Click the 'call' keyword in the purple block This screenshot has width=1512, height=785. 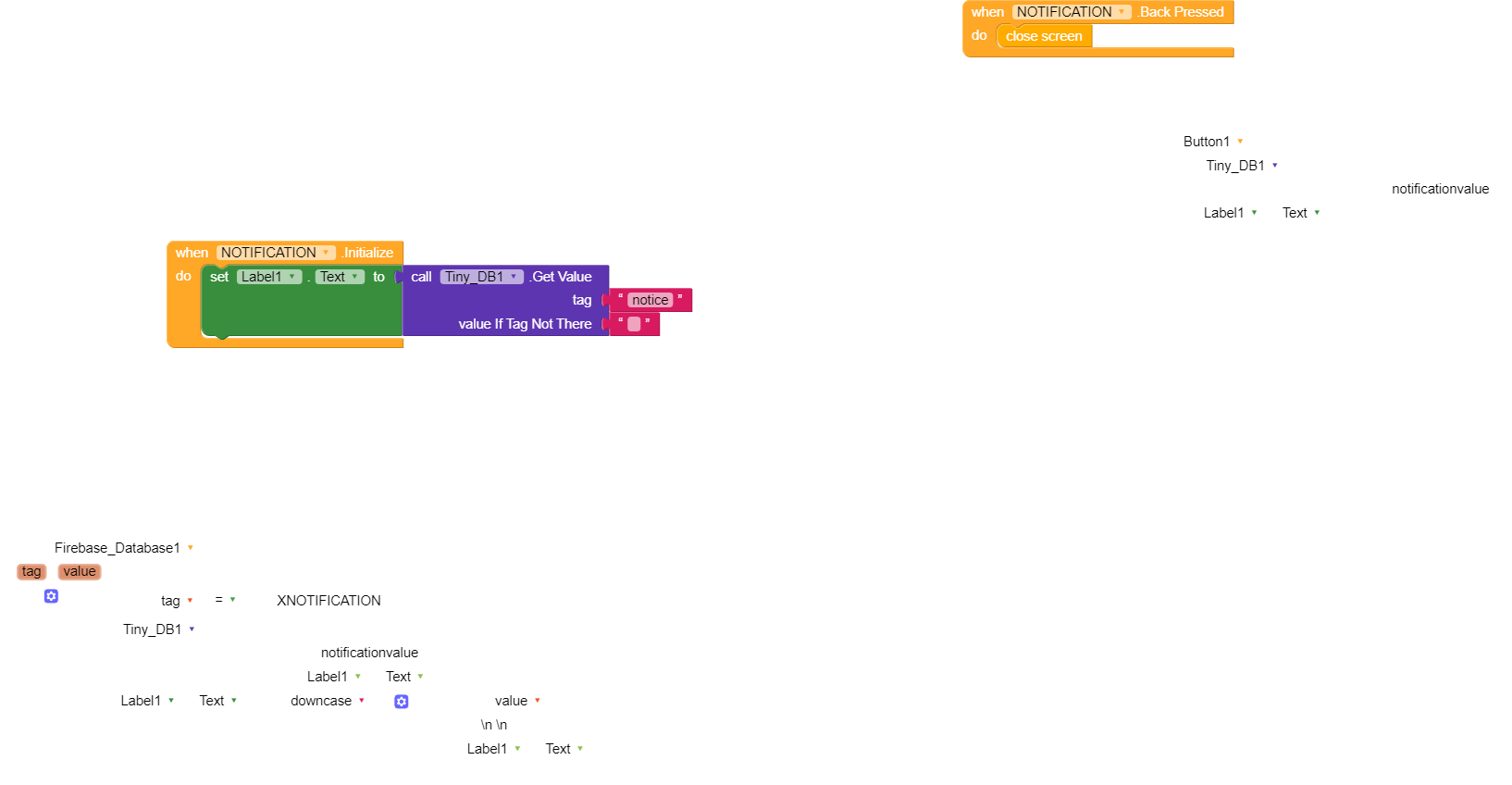[x=421, y=277]
